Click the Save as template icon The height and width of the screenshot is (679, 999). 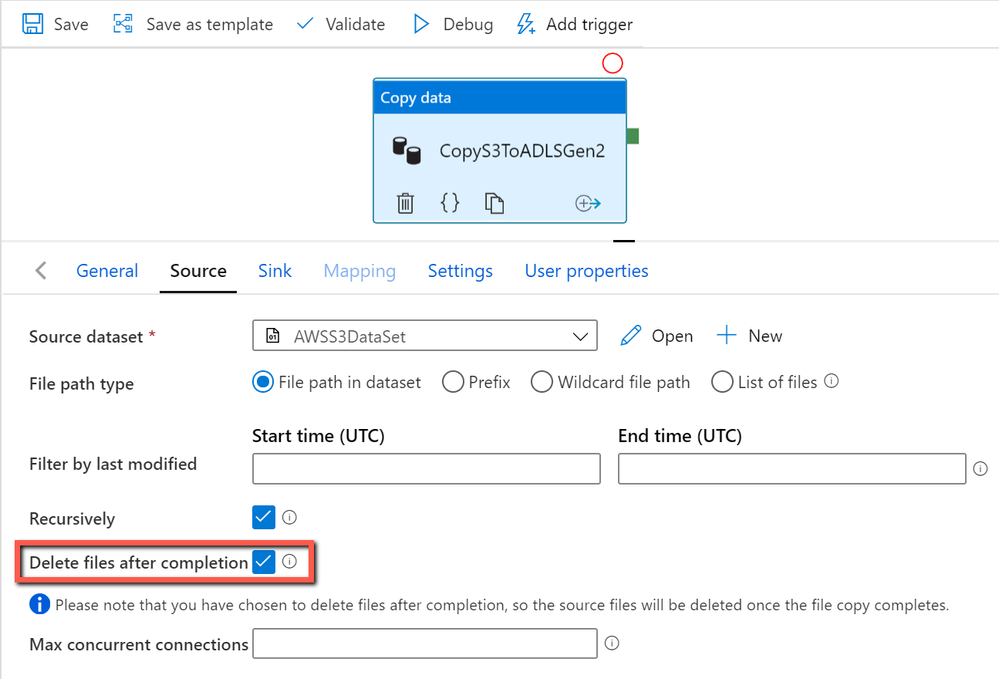click(123, 24)
